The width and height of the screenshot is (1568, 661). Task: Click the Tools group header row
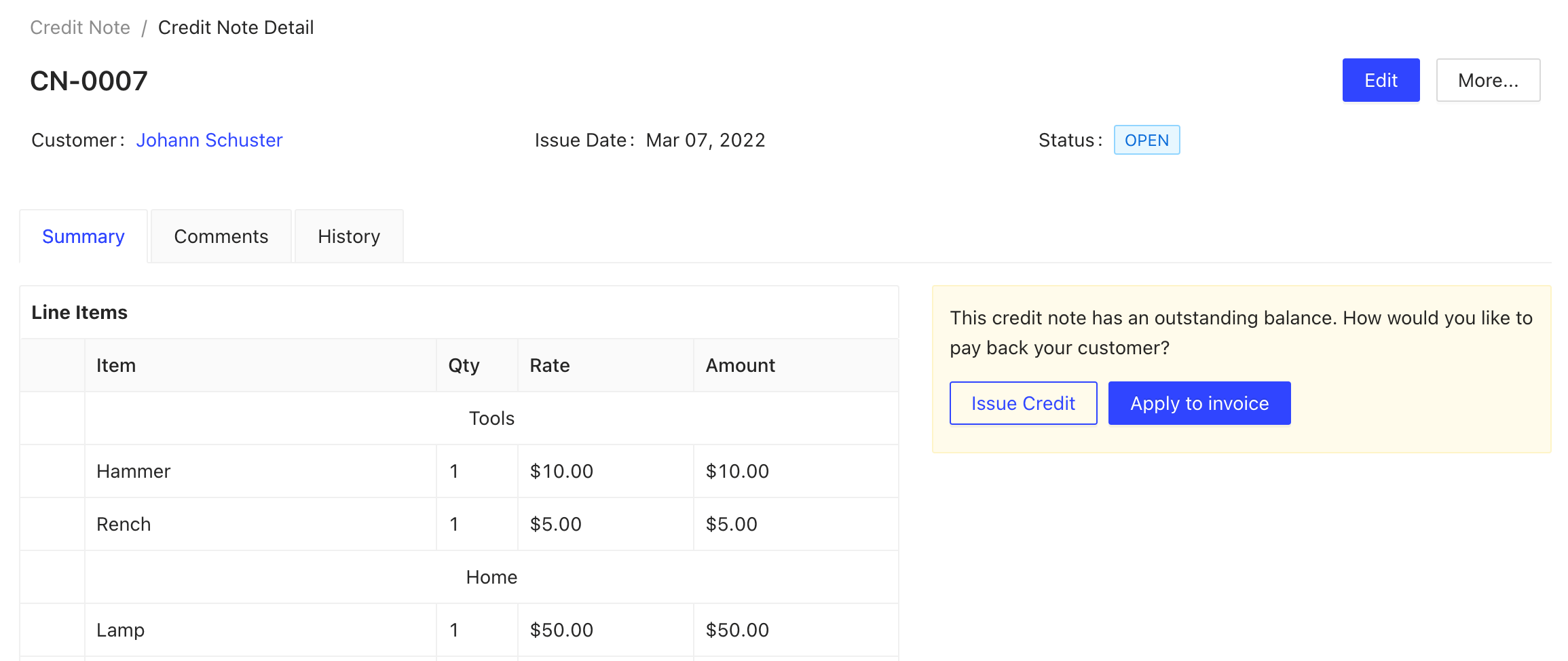[491, 418]
